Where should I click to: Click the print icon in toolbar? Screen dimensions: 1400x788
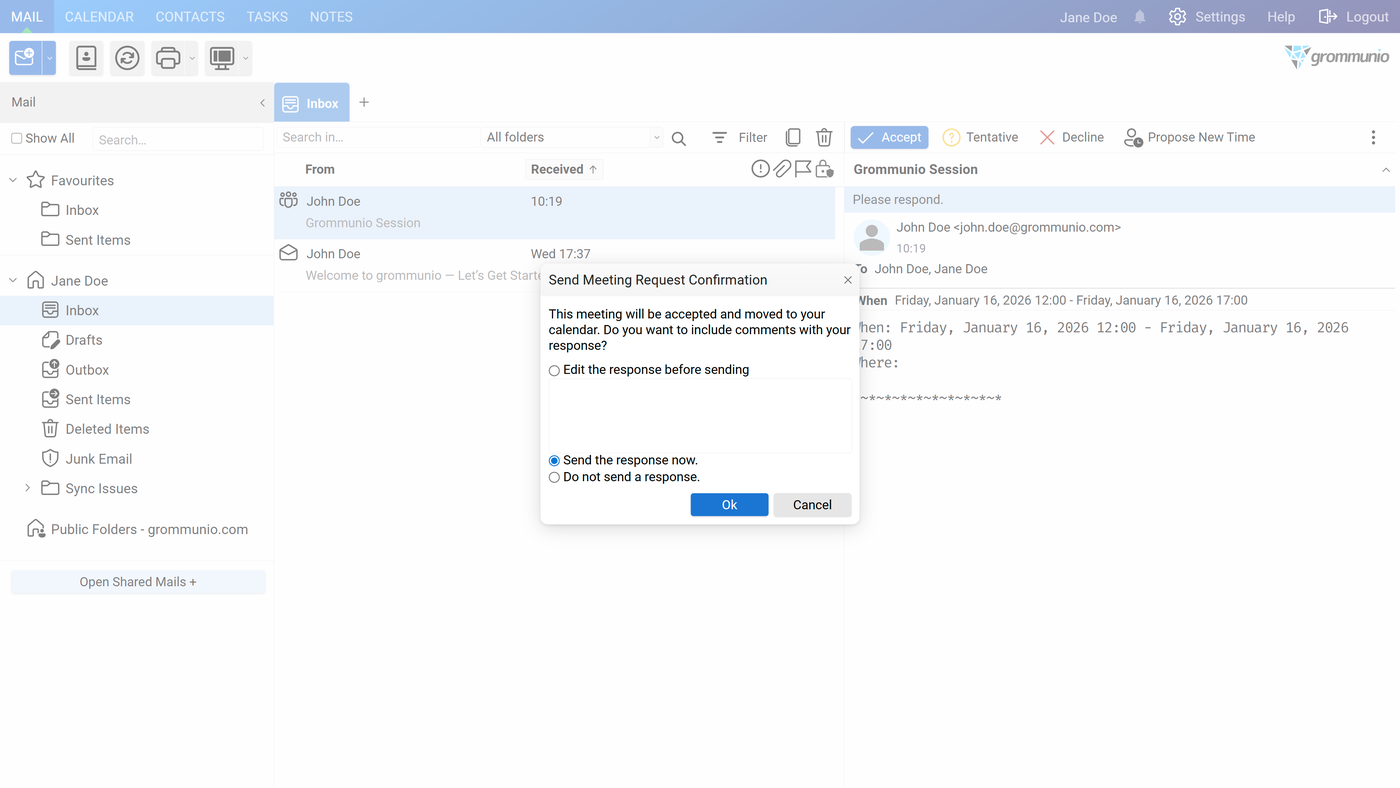point(168,58)
